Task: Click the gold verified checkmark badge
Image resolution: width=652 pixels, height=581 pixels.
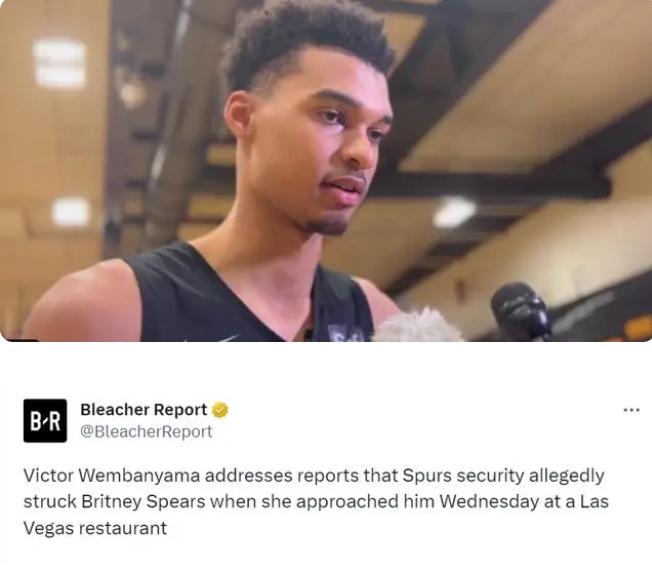Action: click(x=220, y=410)
